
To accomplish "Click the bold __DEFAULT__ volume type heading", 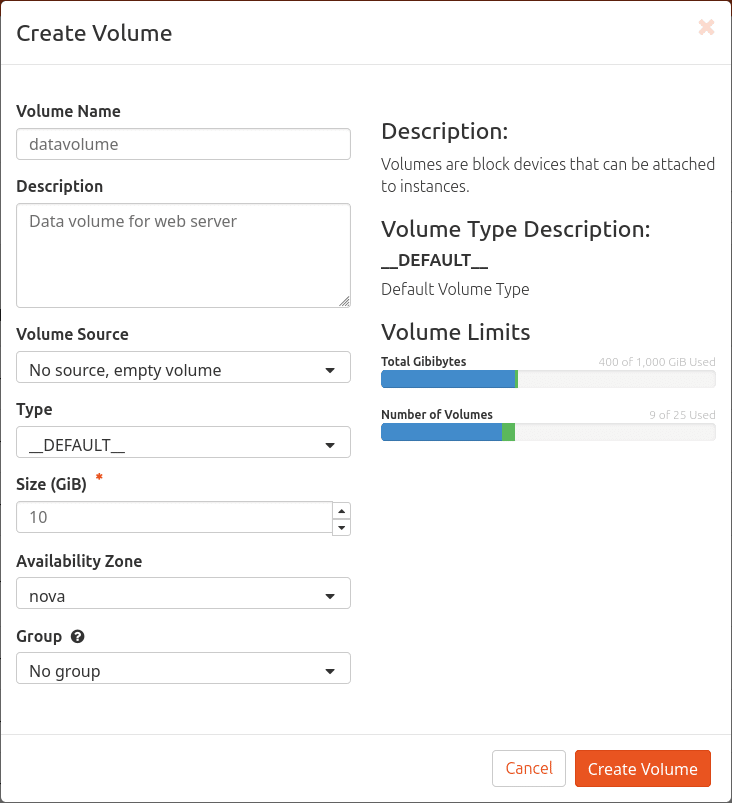I will (x=435, y=260).
